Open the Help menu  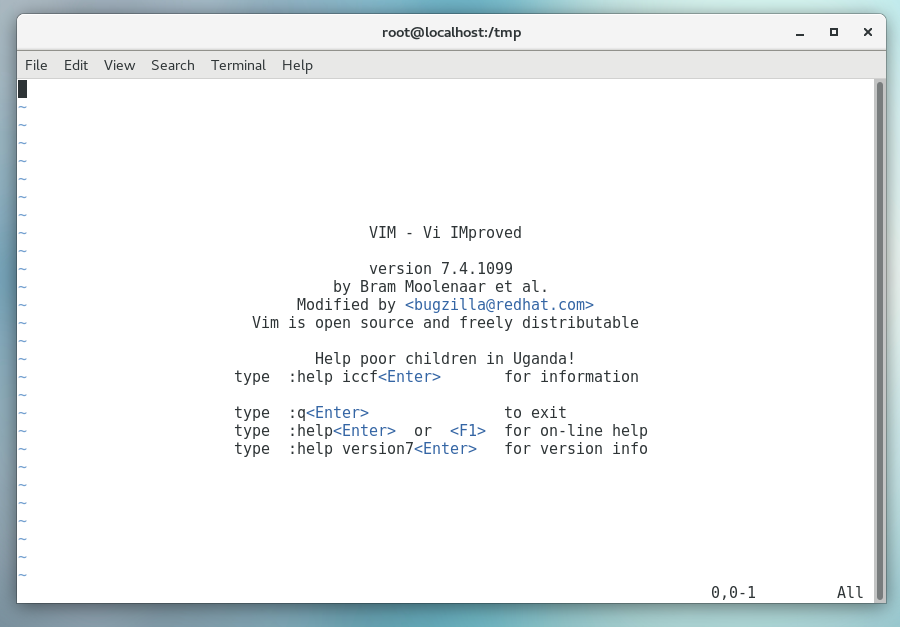297,65
